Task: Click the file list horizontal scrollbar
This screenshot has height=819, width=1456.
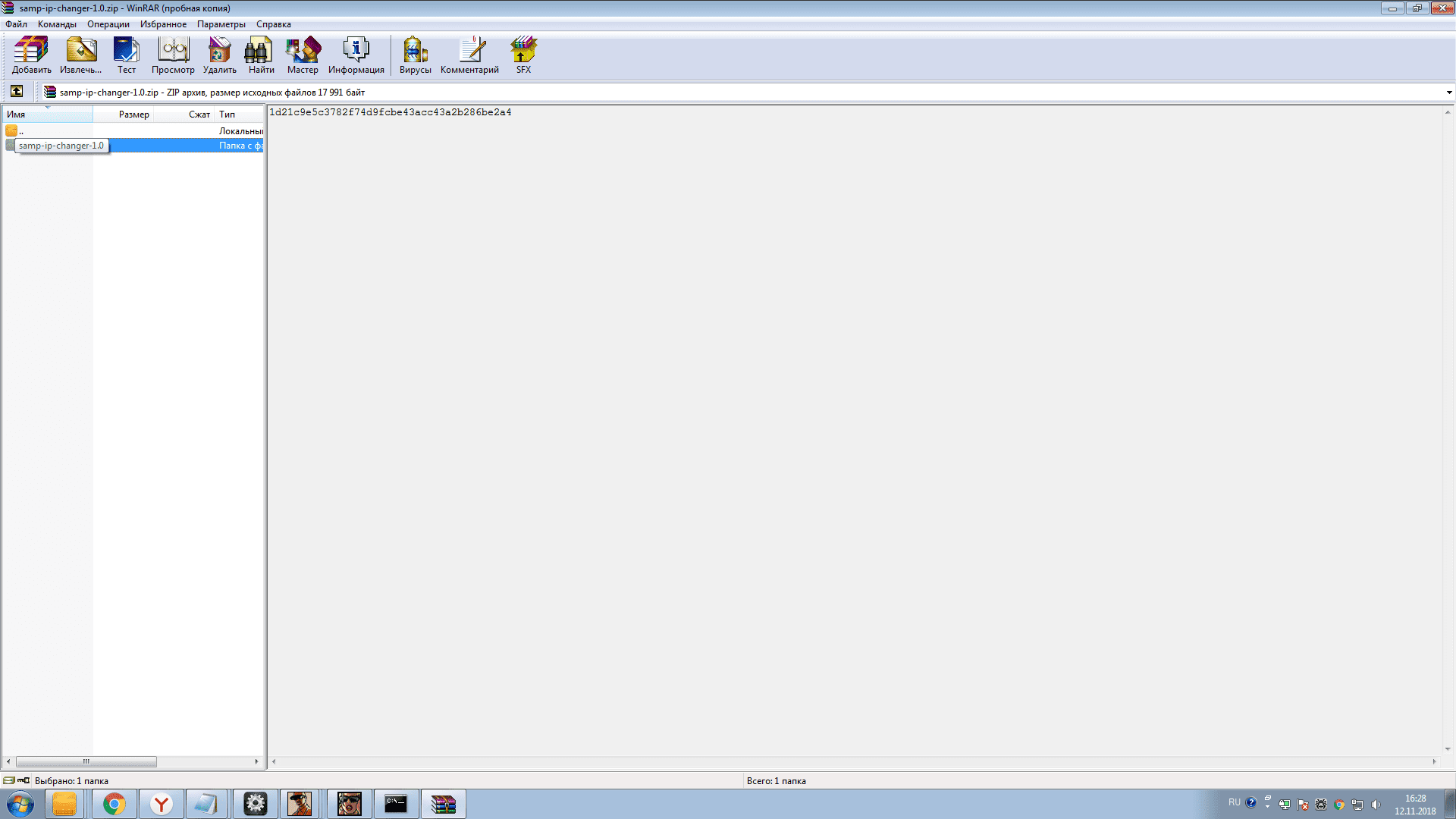Action: (86, 761)
